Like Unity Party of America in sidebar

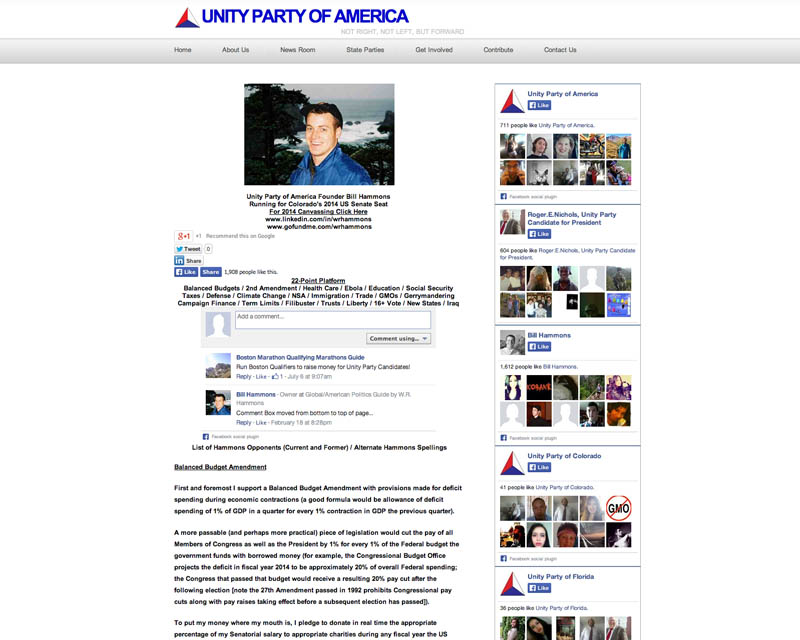pos(539,105)
